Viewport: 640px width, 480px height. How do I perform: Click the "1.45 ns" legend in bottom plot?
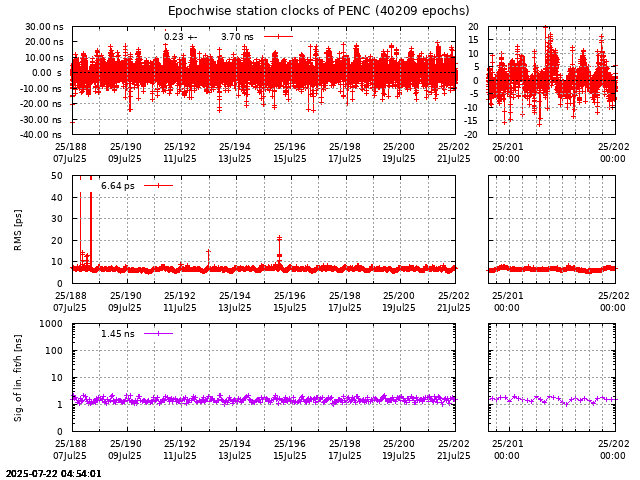coord(118,334)
